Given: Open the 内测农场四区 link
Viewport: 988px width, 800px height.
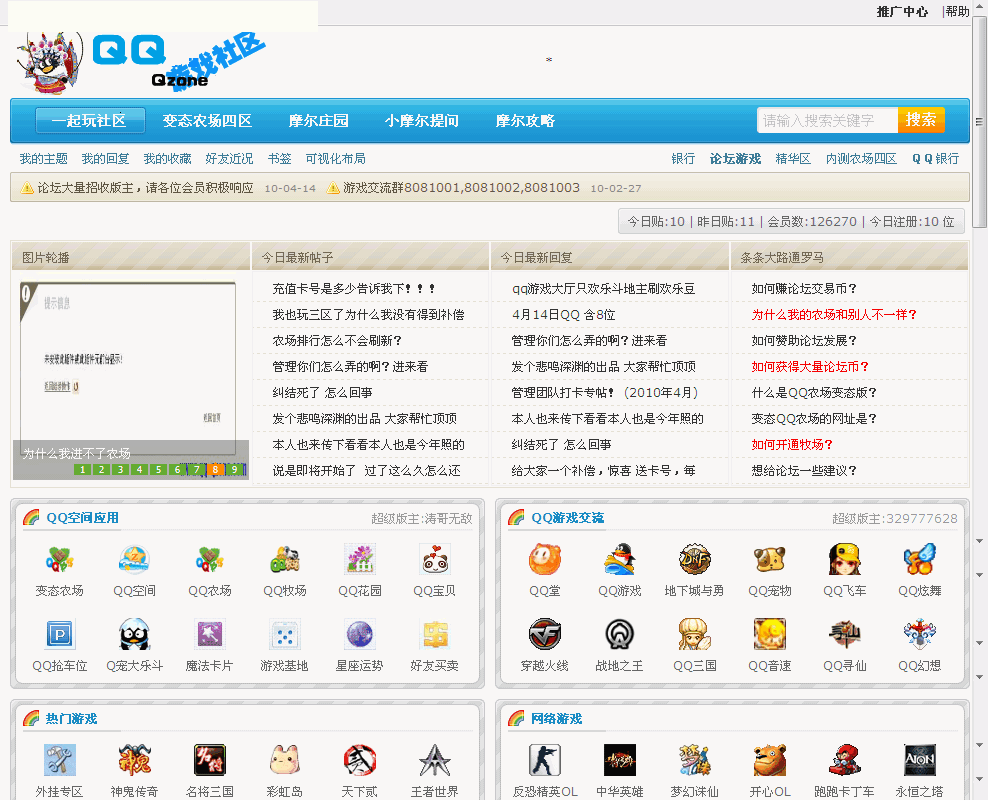Looking at the screenshot, I should click(x=861, y=159).
